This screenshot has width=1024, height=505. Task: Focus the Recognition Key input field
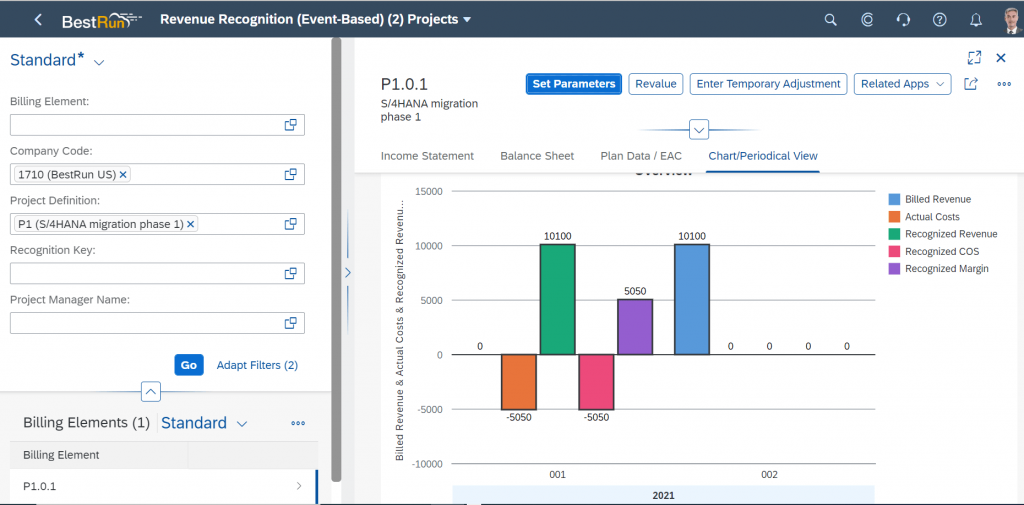click(157, 274)
